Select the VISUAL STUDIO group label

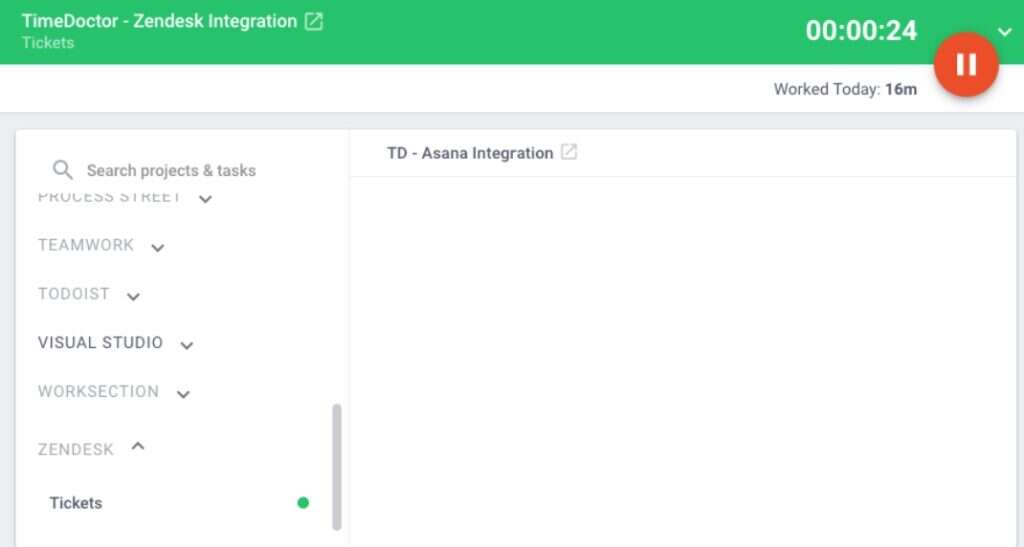[x=100, y=342]
